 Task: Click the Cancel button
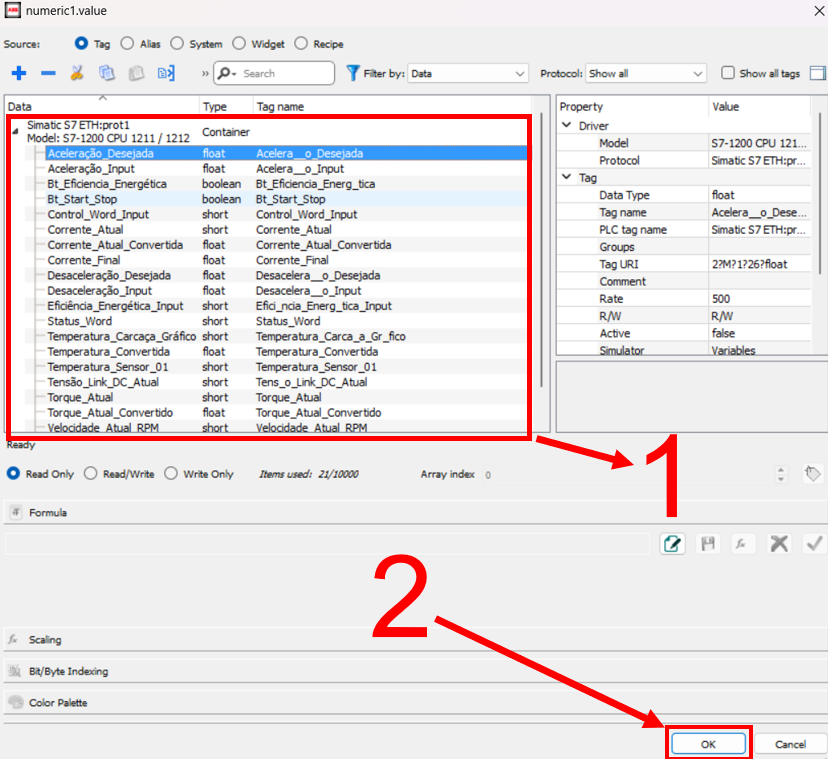pyautogui.click(x=790, y=744)
